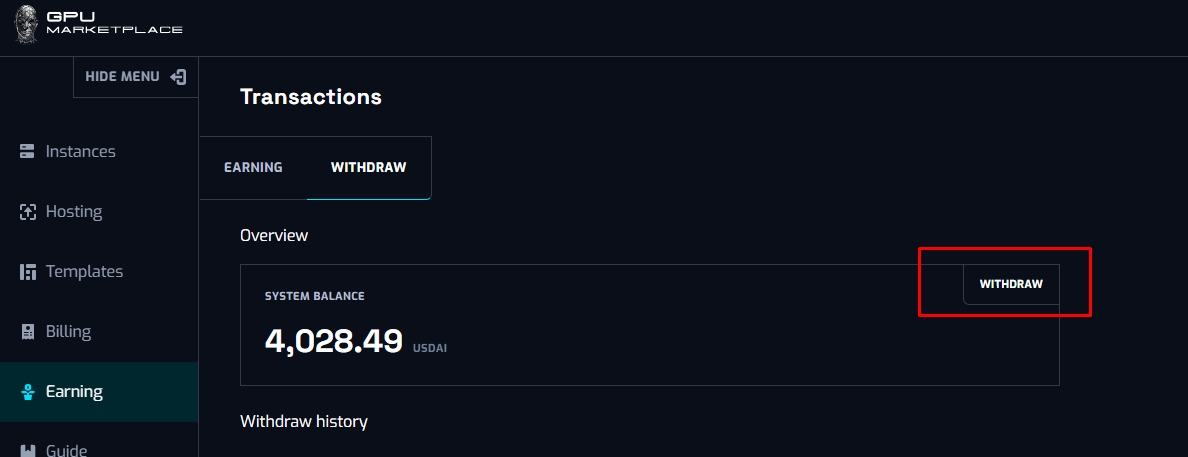Navigate to the Billing text link
Screen dimensions: 1188x457
pos(68,332)
